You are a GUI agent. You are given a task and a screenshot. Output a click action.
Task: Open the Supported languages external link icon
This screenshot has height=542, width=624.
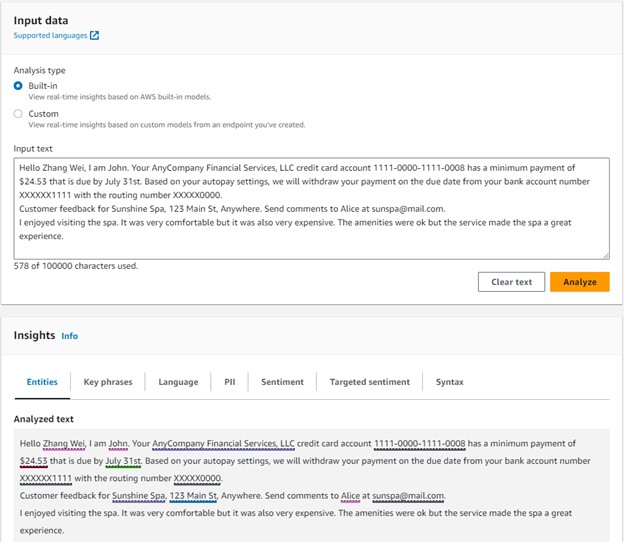[94, 35]
